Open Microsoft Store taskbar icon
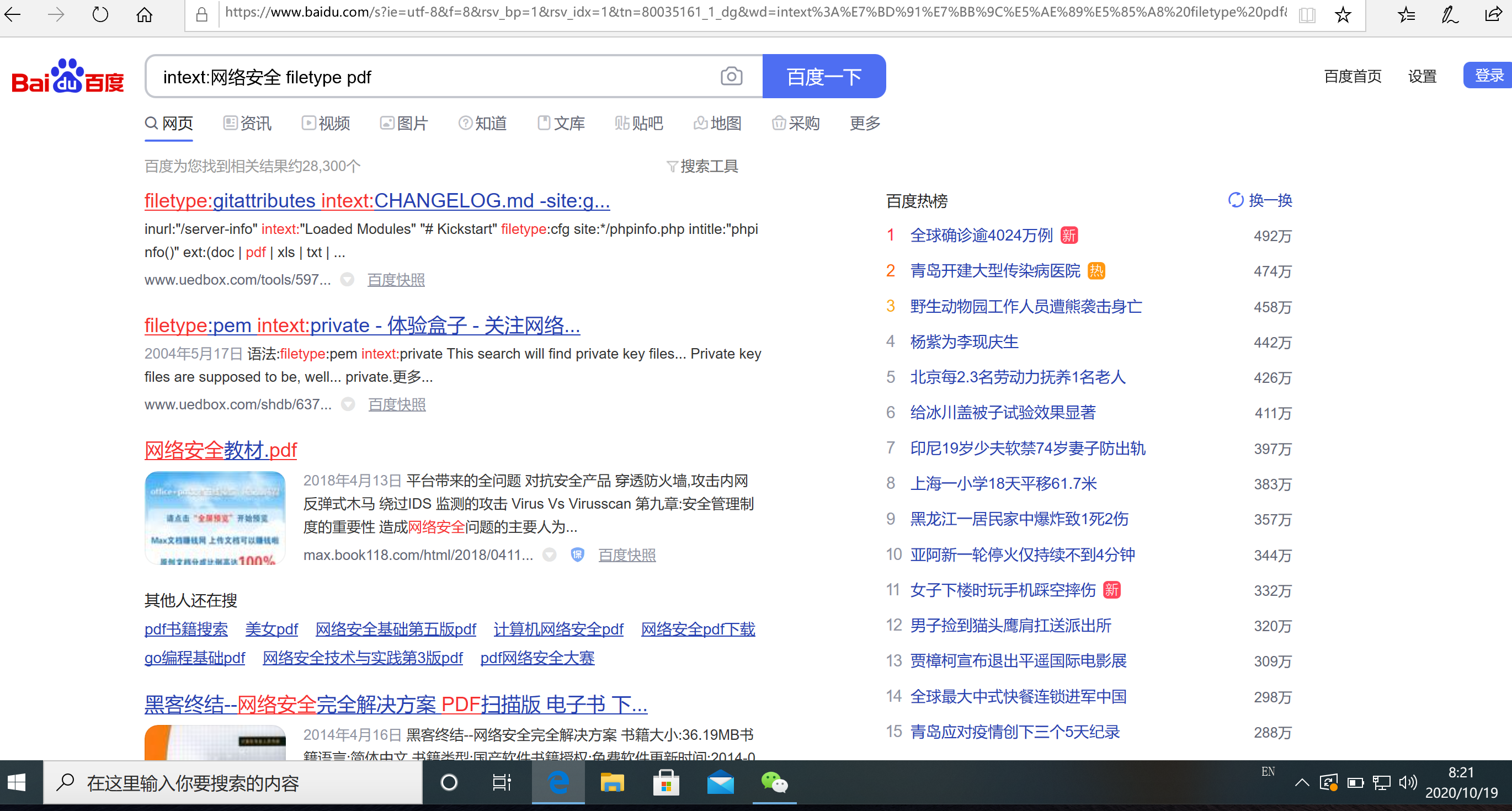The width and height of the screenshot is (1512, 811). [x=666, y=782]
